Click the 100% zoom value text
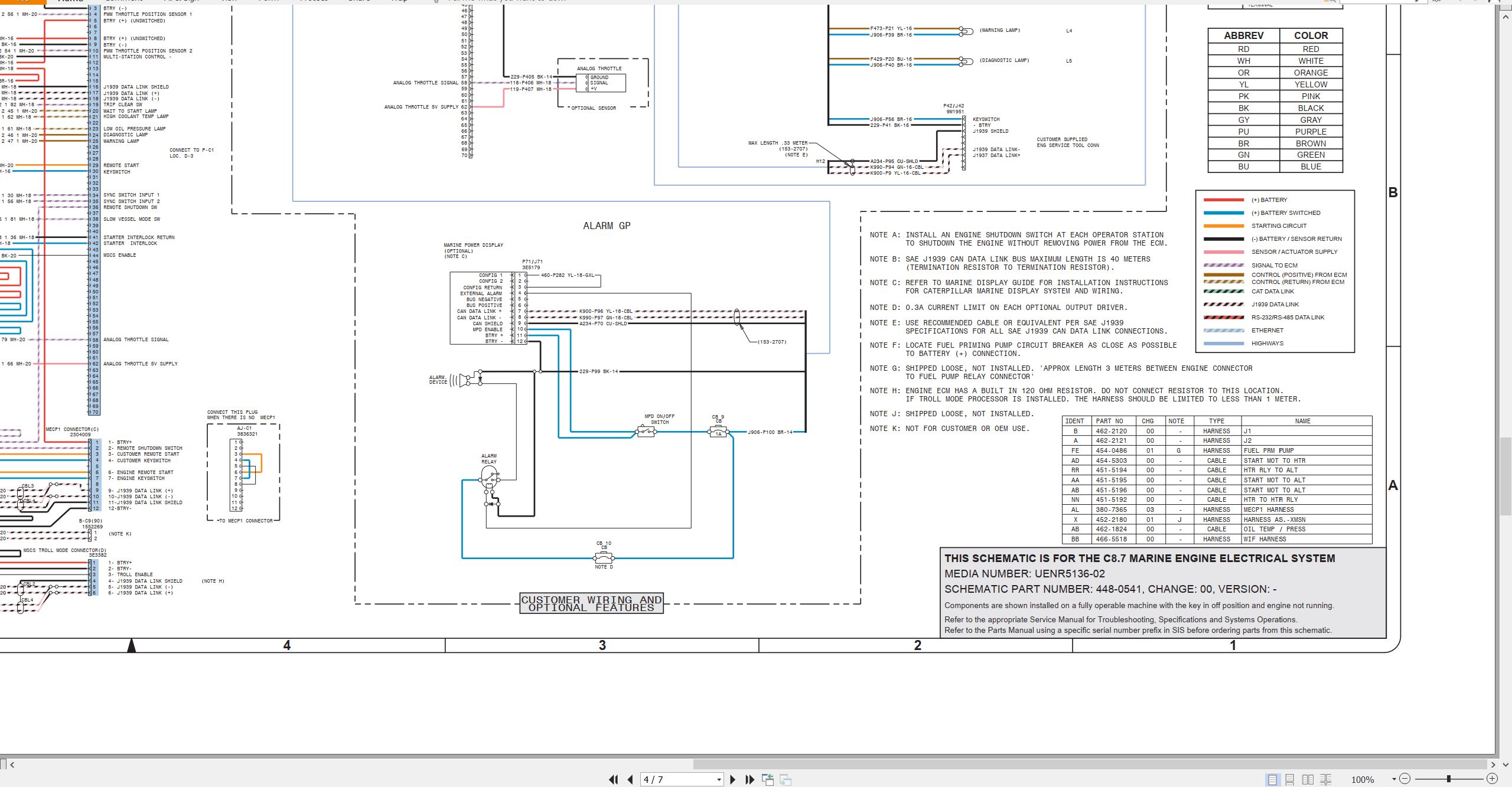The width and height of the screenshot is (1512, 787). 1363,779
